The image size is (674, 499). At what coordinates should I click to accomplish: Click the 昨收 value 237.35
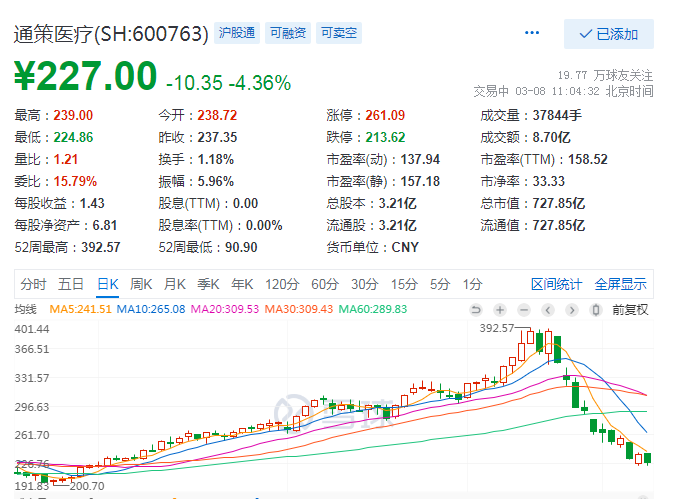pyautogui.click(x=217, y=137)
